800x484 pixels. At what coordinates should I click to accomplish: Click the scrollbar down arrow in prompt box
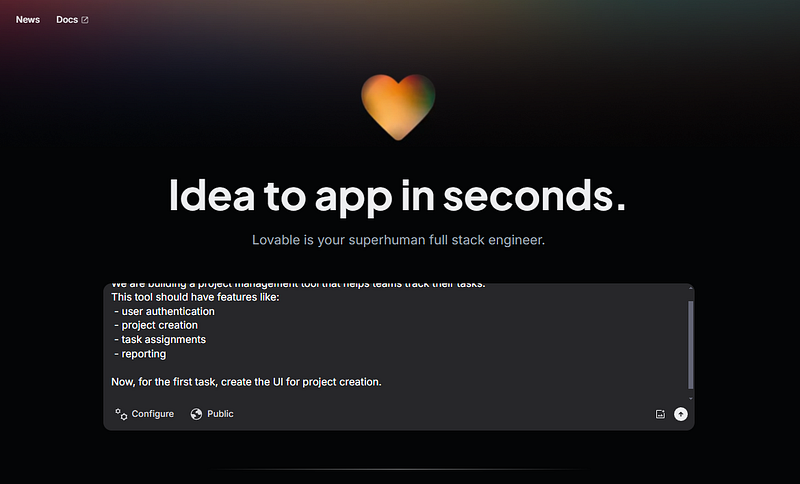[691, 398]
